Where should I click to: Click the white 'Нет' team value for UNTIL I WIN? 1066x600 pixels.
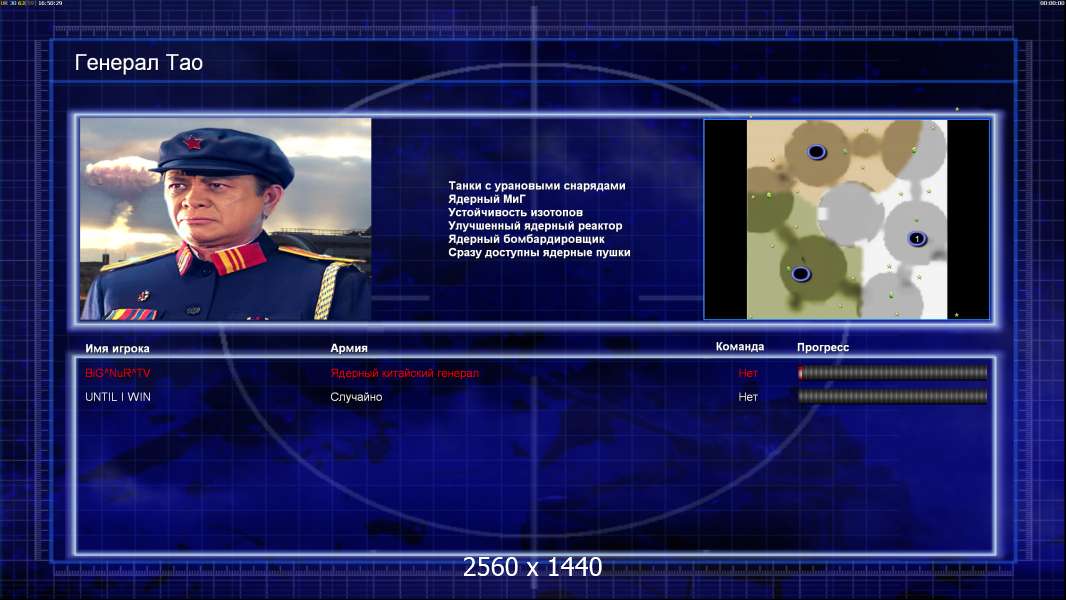tap(748, 397)
